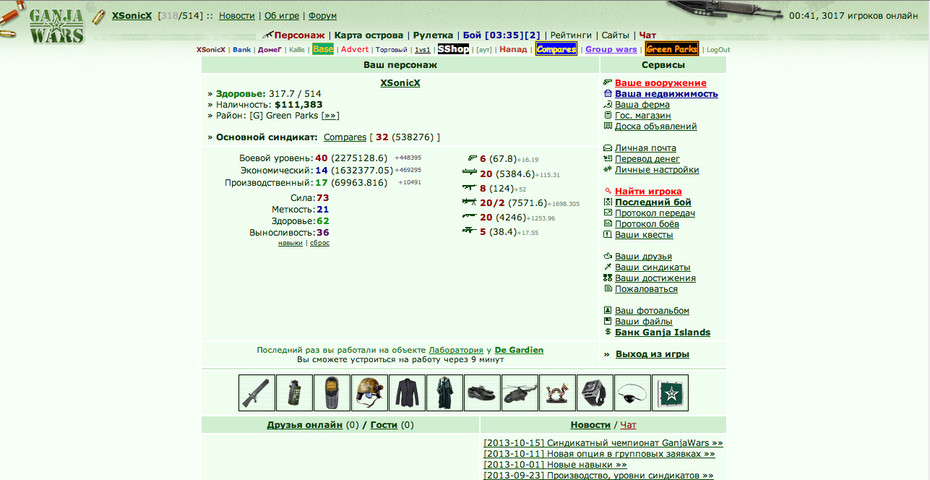This screenshot has height=480, width=930.
Task: Click the house icon beside Ваша недвижимость
Action: (x=607, y=94)
